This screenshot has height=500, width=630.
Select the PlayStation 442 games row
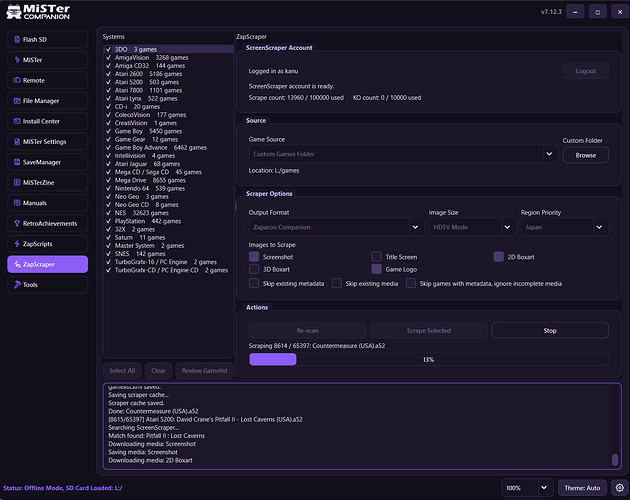click(169, 221)
